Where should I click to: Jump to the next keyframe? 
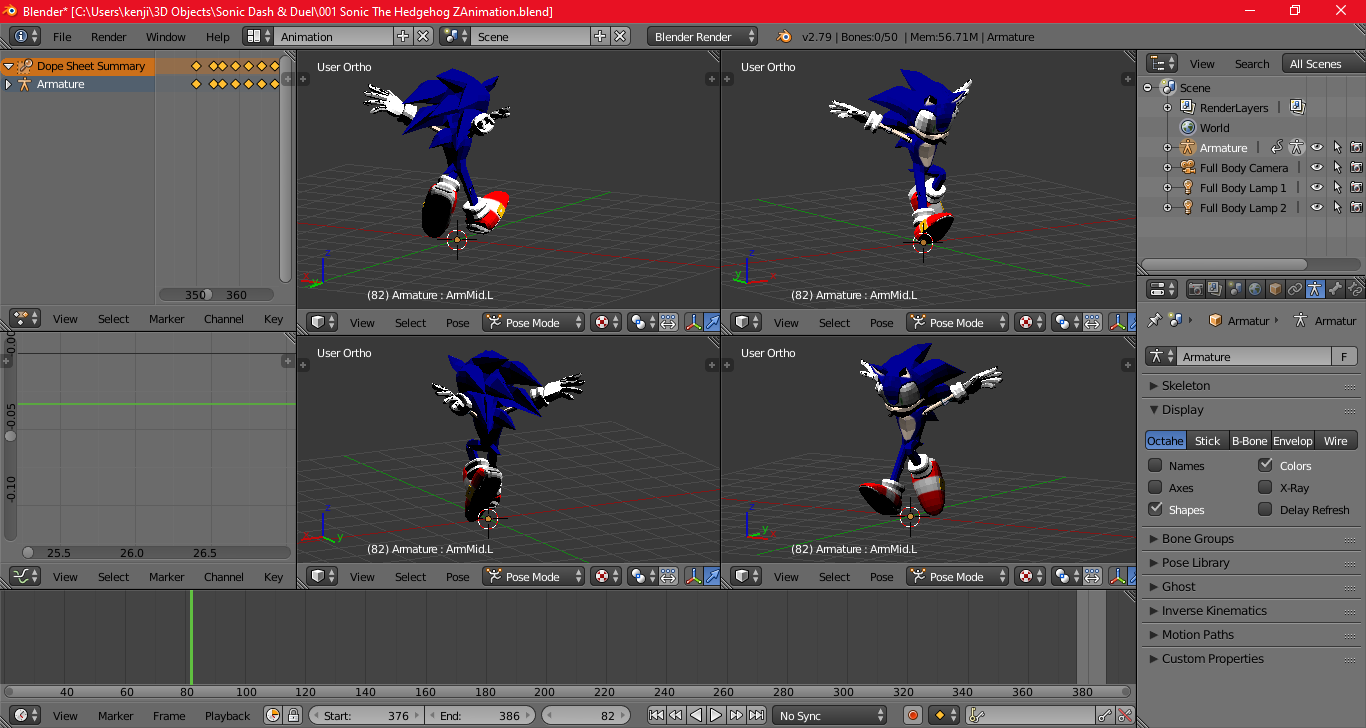point(736,715)
